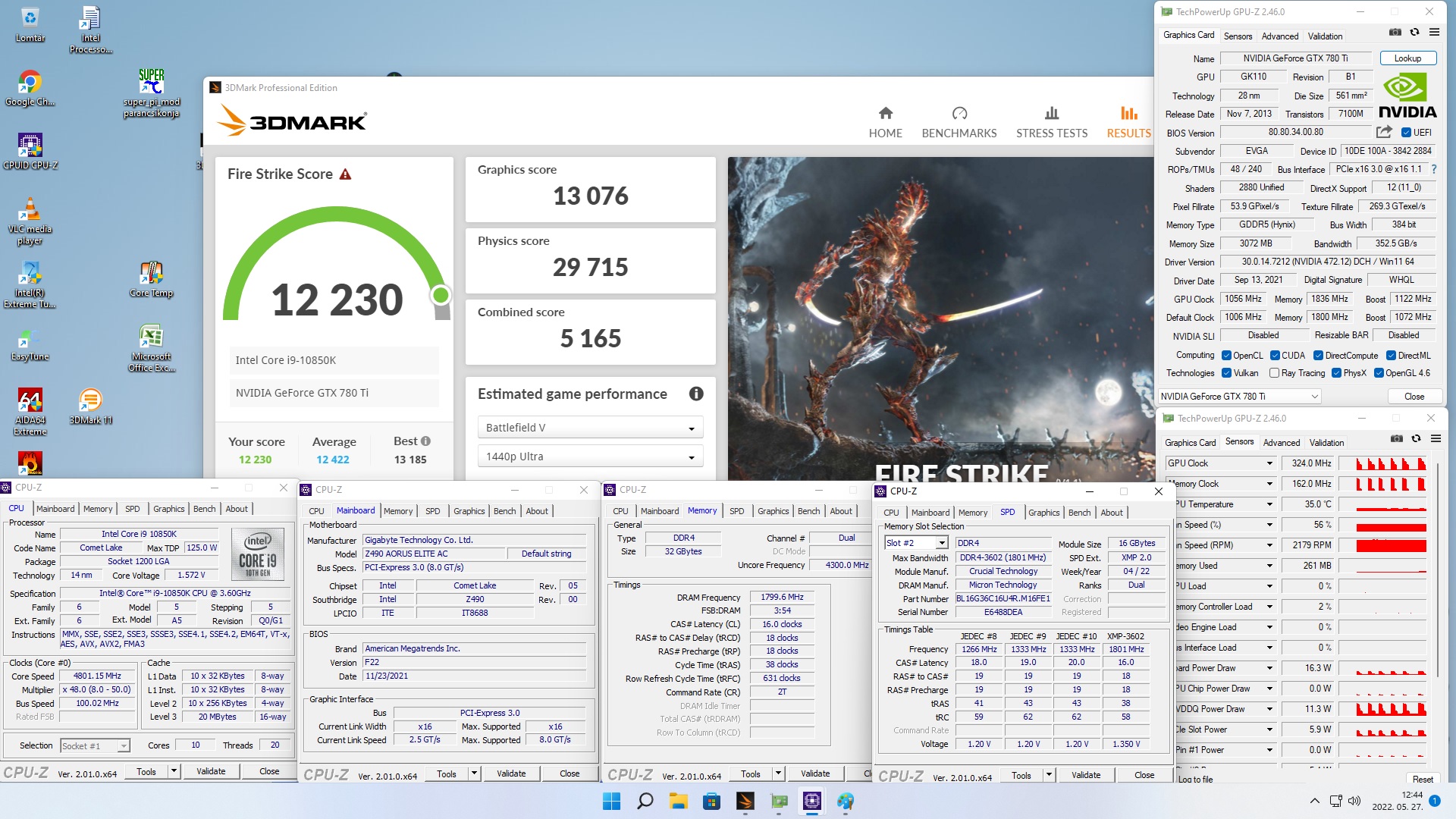The height and width of the screenshot is (819, 1456).
Task: Launch VLC media player shortcut
Action: 30,221
